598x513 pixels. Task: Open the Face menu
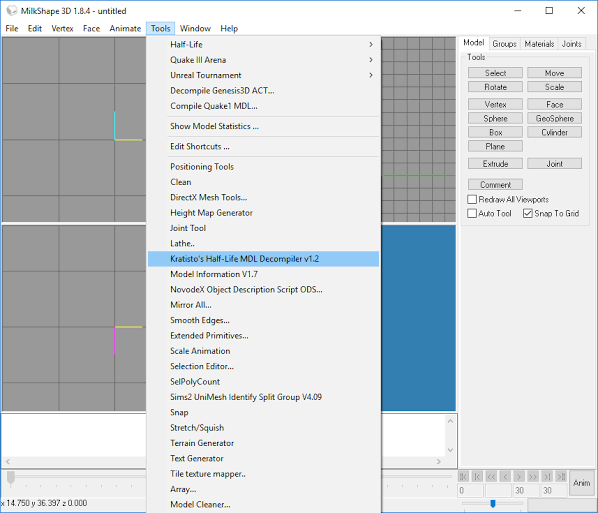tap(92, 29)
